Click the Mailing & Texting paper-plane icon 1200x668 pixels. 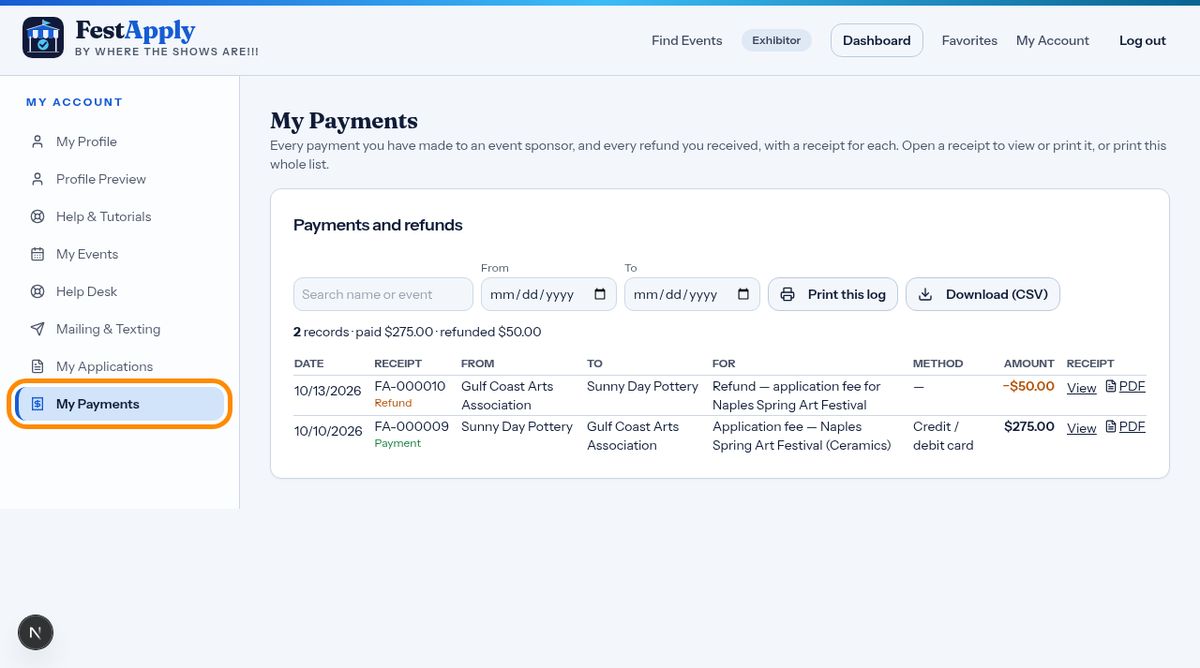[x=37, y=329]
